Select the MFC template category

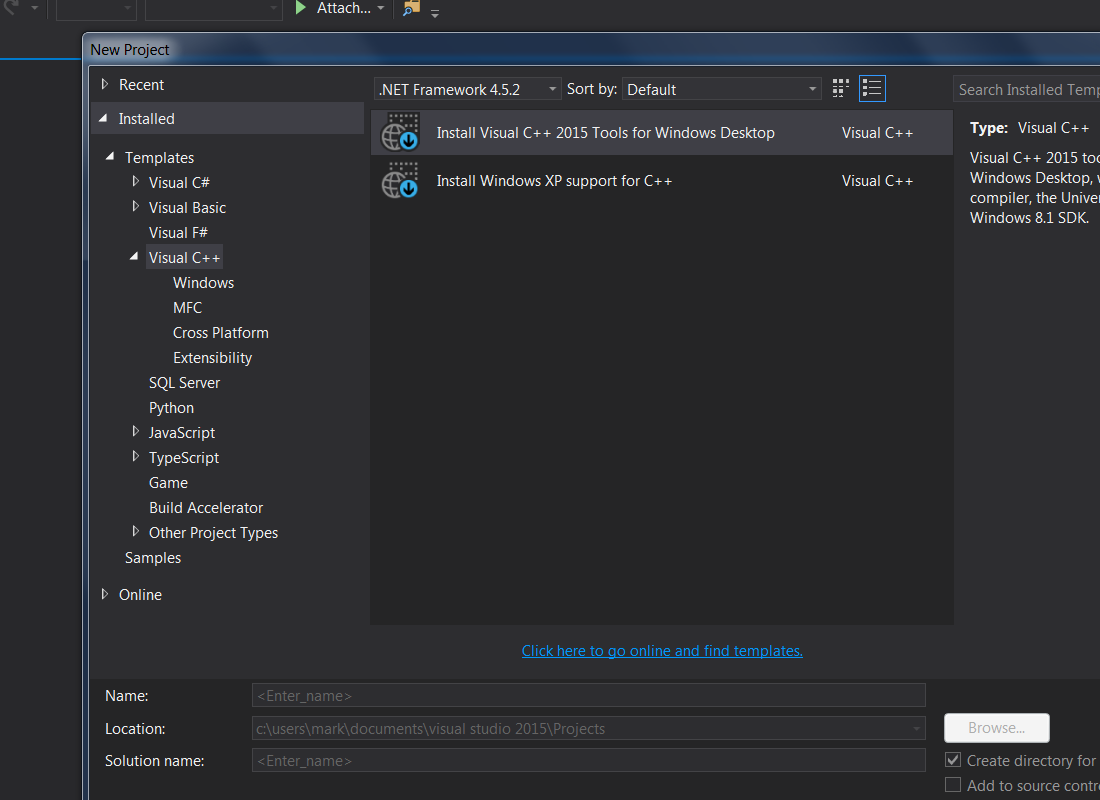[187, 308]
